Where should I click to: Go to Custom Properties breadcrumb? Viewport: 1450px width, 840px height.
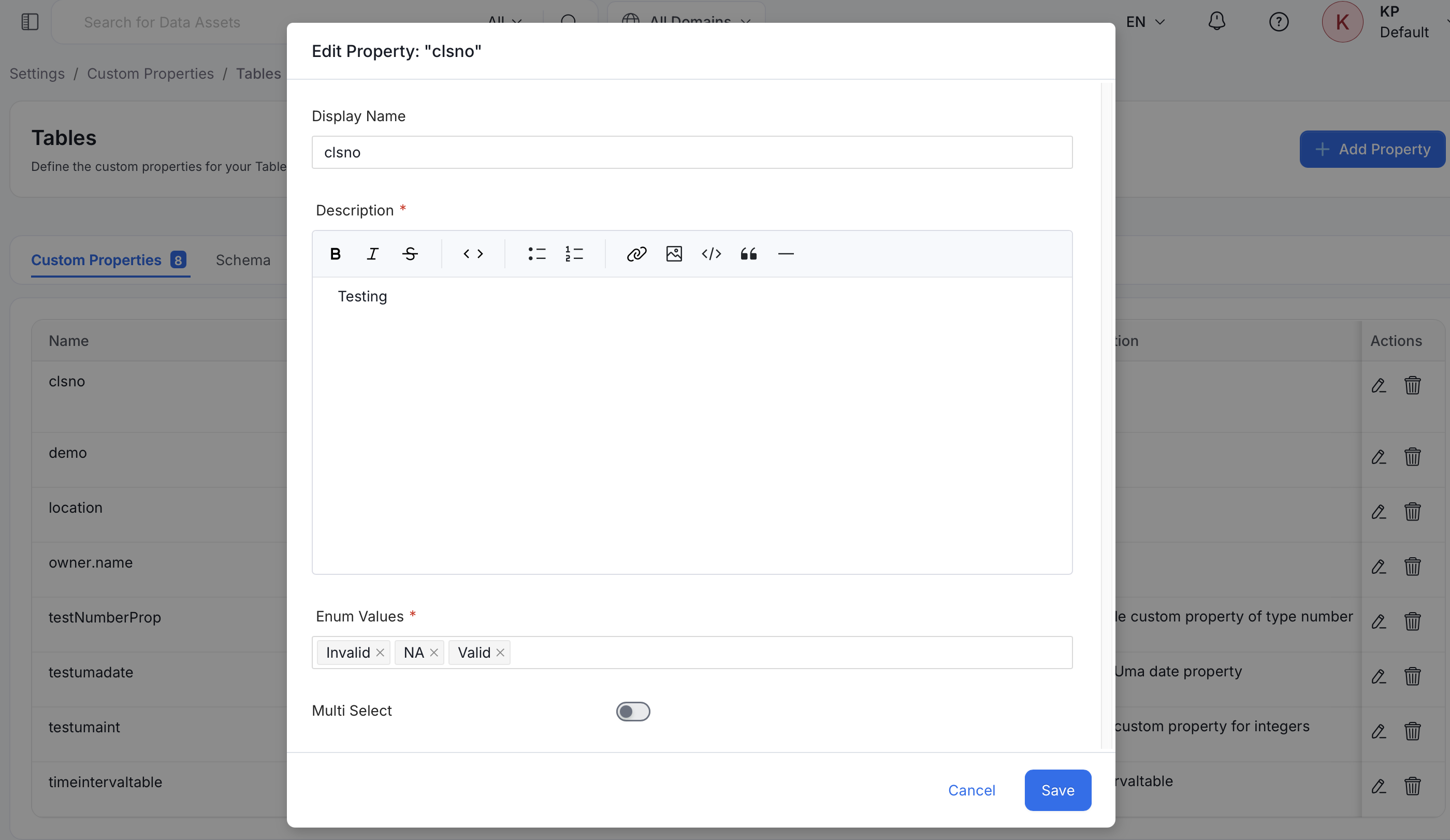(x=150, y=74)
